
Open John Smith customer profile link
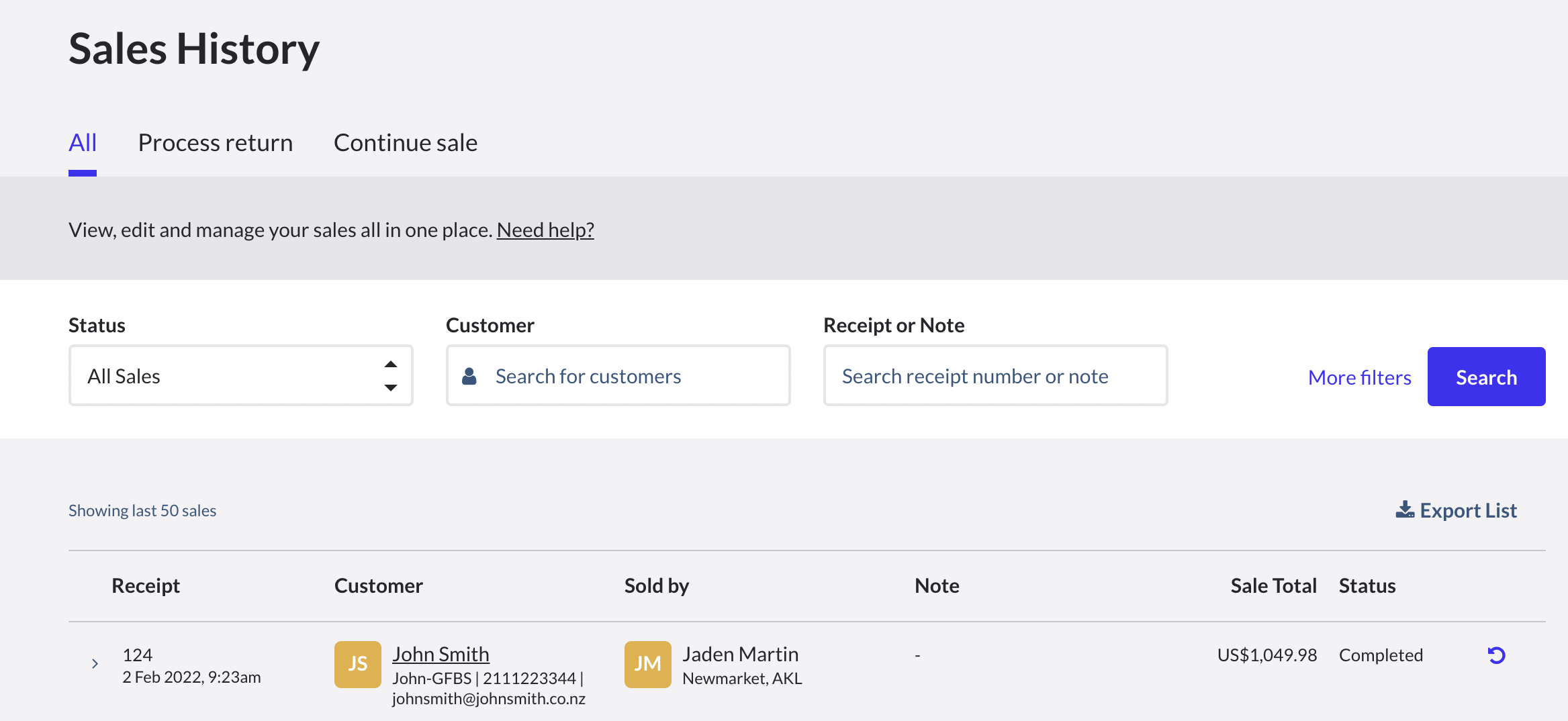coord(441,654)
